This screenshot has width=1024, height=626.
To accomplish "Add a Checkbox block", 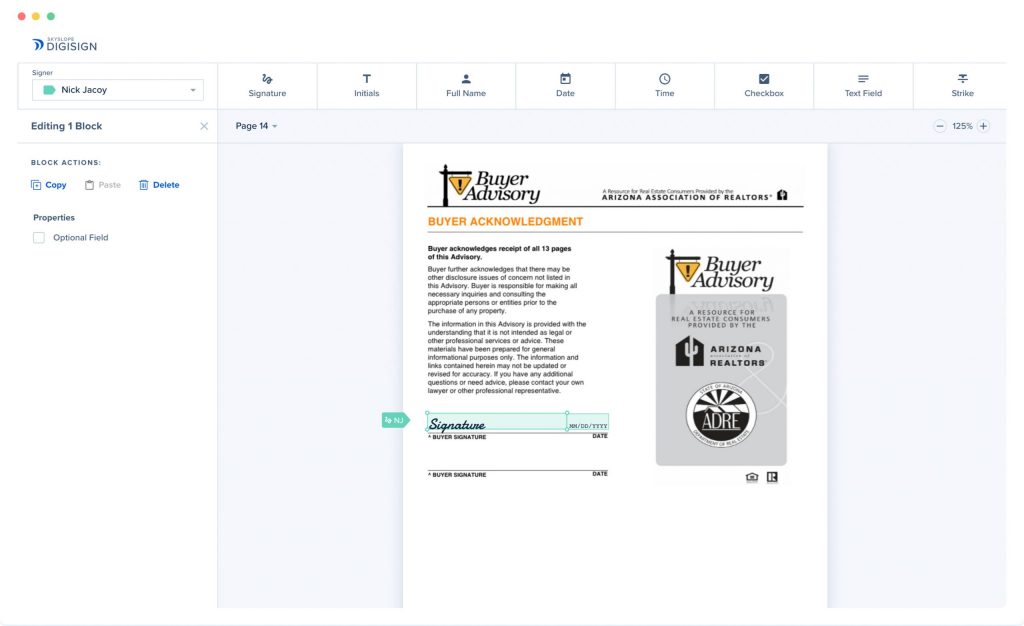I will (x=764, y=85).
